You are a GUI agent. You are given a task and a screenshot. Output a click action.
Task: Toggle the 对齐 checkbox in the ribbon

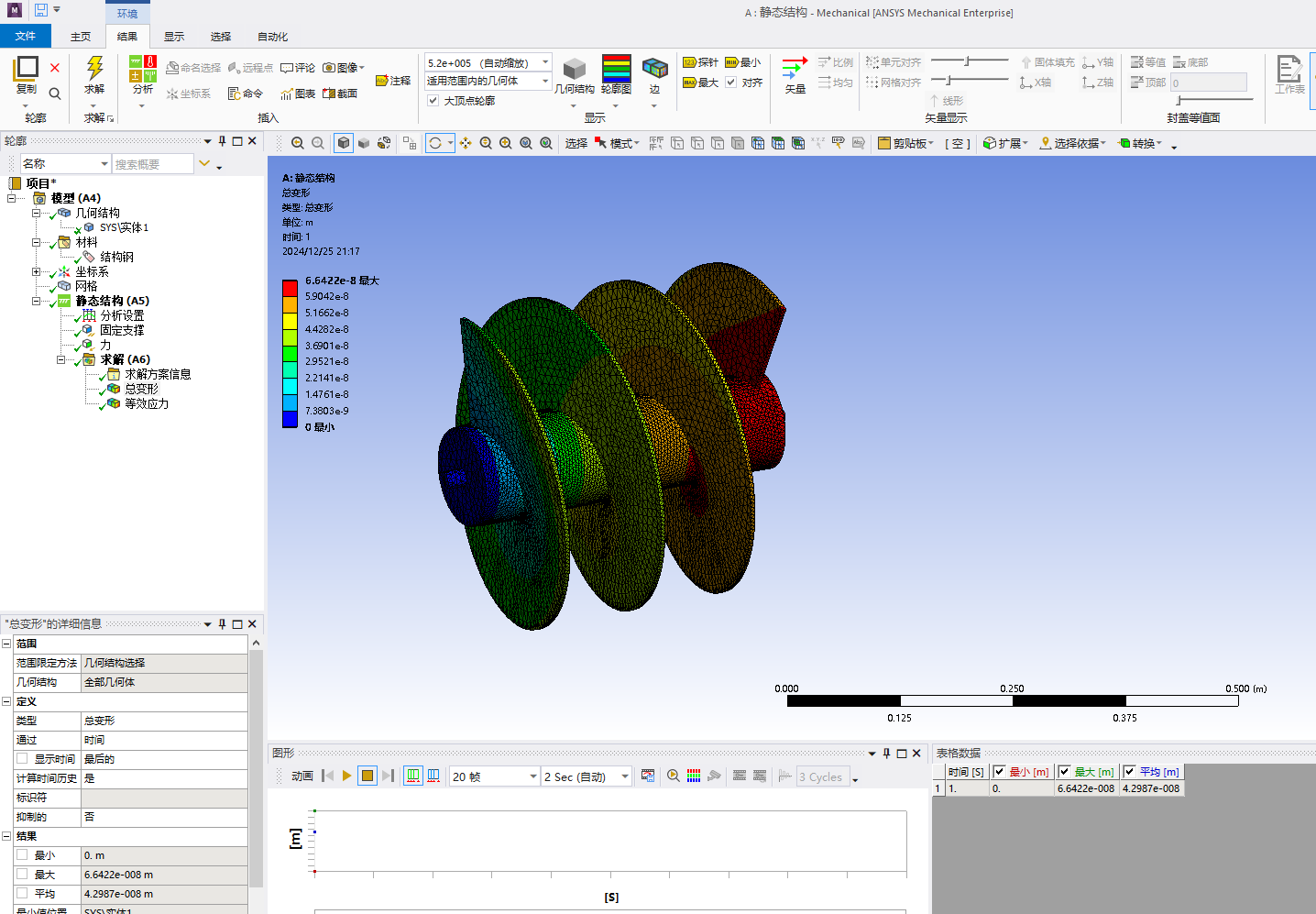click(731, 83)
